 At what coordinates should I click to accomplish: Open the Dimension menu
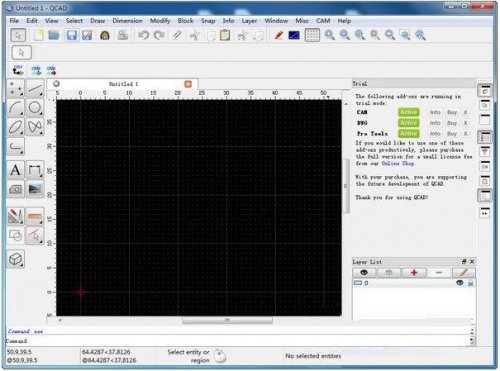[127, 21]
